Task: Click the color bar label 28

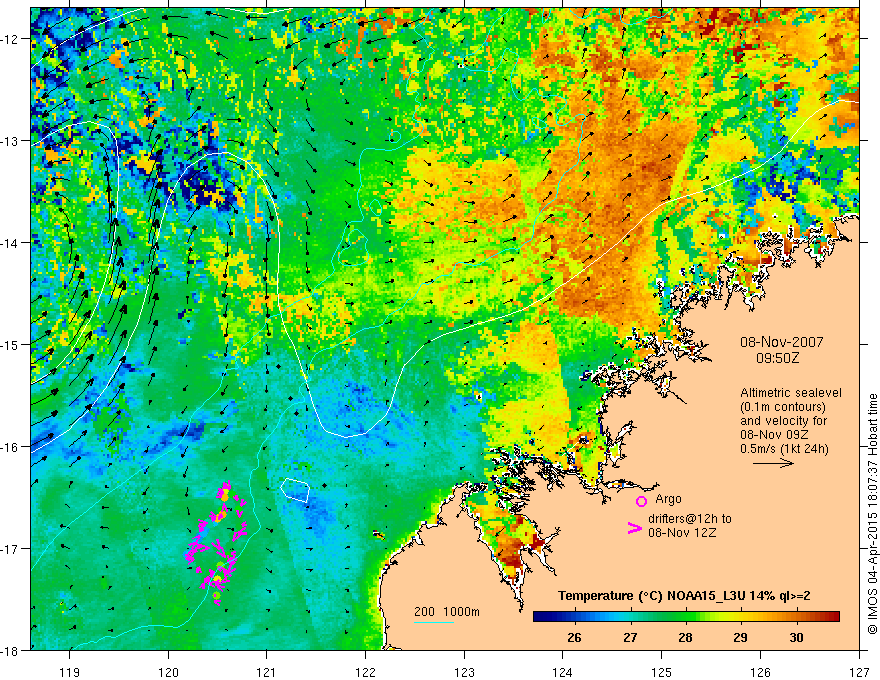Action: pos(685,638)
